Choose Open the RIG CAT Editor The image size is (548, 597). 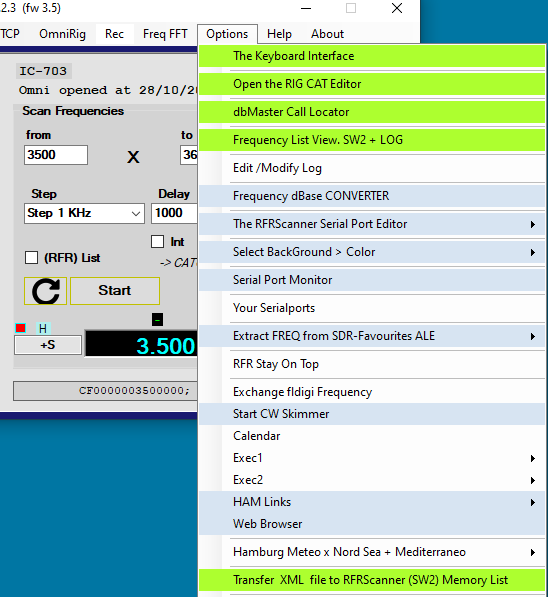click(372, 84)
